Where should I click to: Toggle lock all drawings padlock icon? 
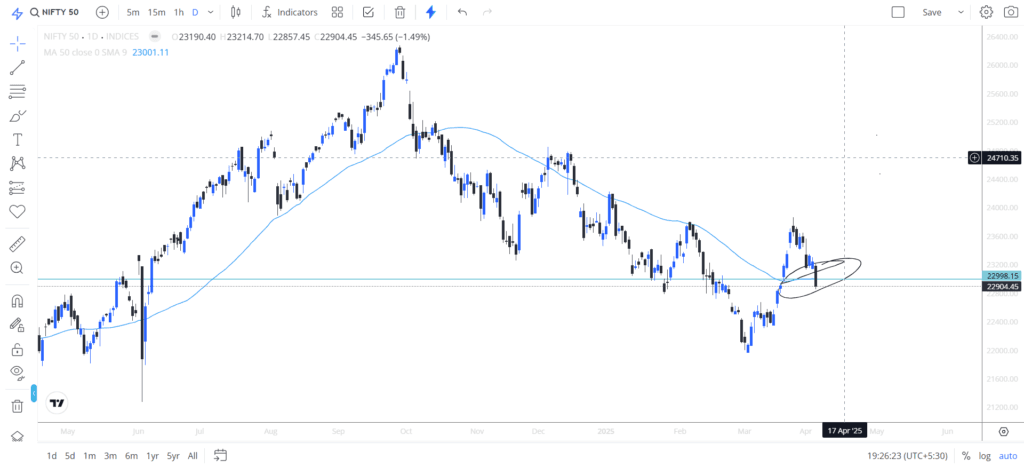(x=17, y=350)
